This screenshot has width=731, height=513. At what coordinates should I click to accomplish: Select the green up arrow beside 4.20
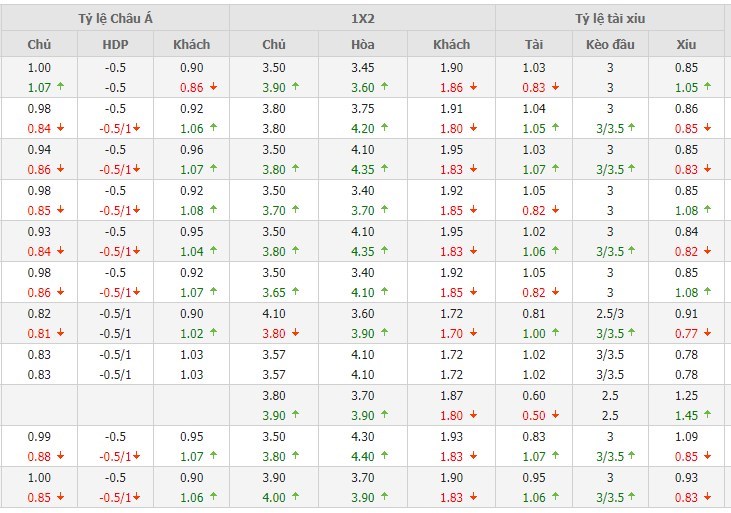coord(384,128)
